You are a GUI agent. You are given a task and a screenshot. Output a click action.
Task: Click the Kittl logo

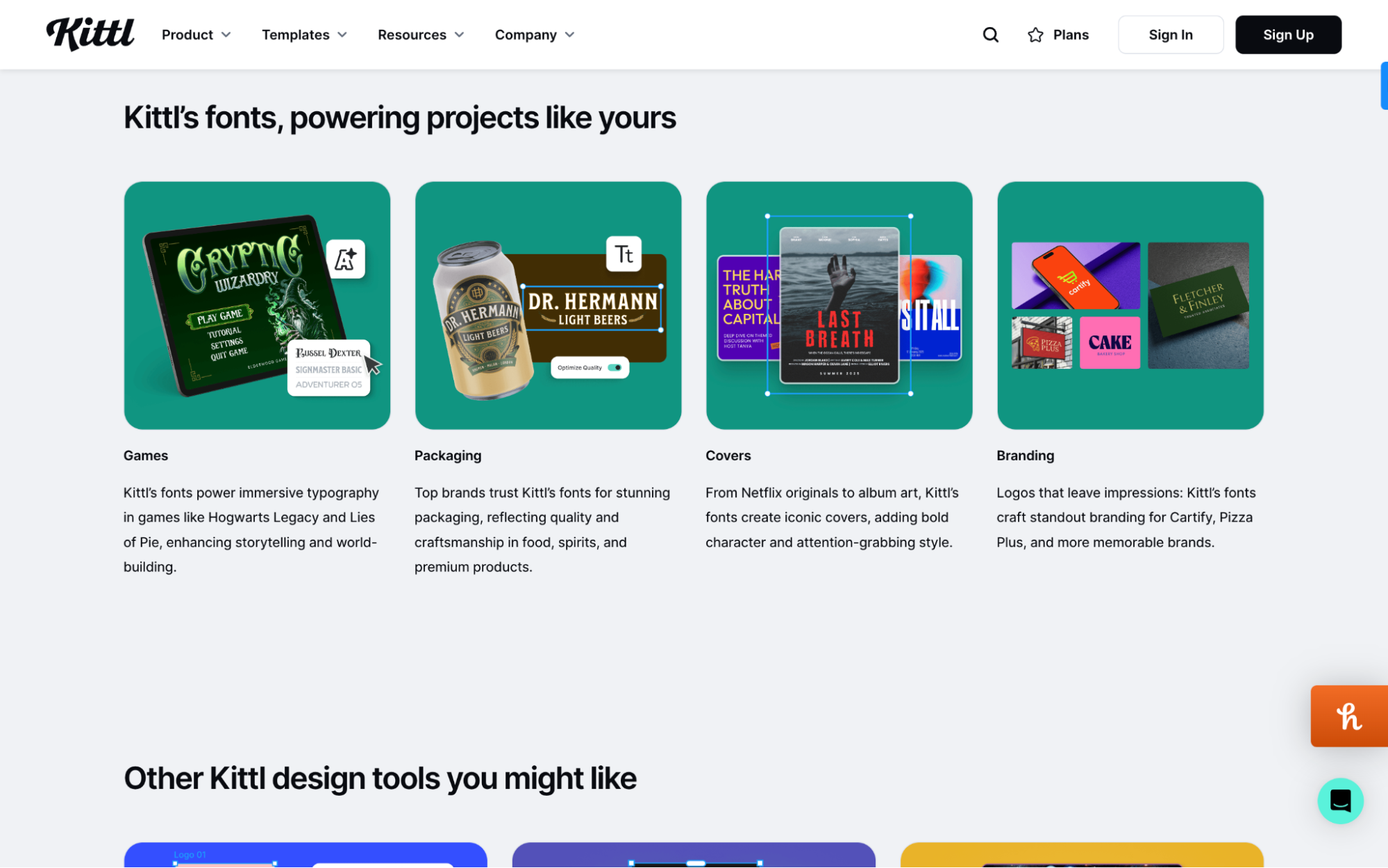click(x=90, y=34)
